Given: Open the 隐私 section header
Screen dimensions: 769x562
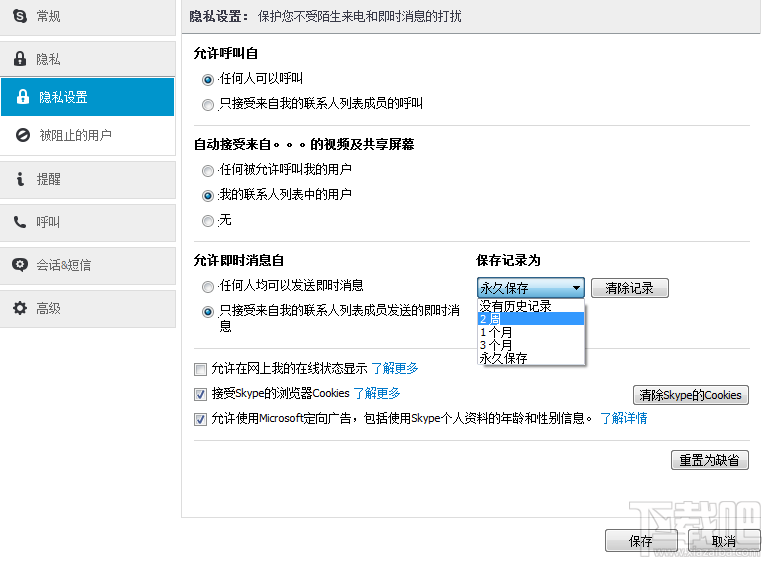Looking at the screenshot, I should [x=88, y=59].
